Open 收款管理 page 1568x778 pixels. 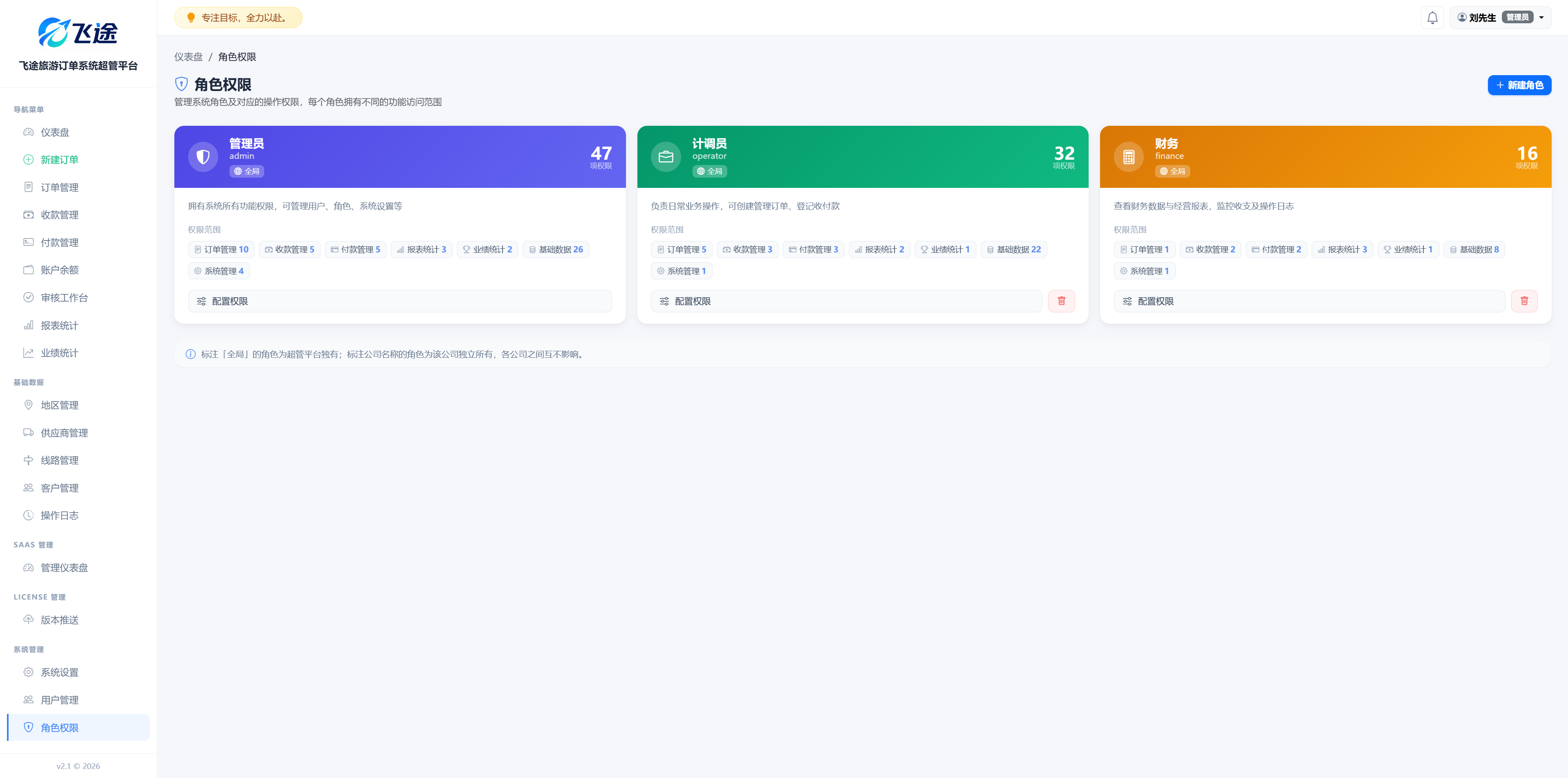tap(78, 215)
